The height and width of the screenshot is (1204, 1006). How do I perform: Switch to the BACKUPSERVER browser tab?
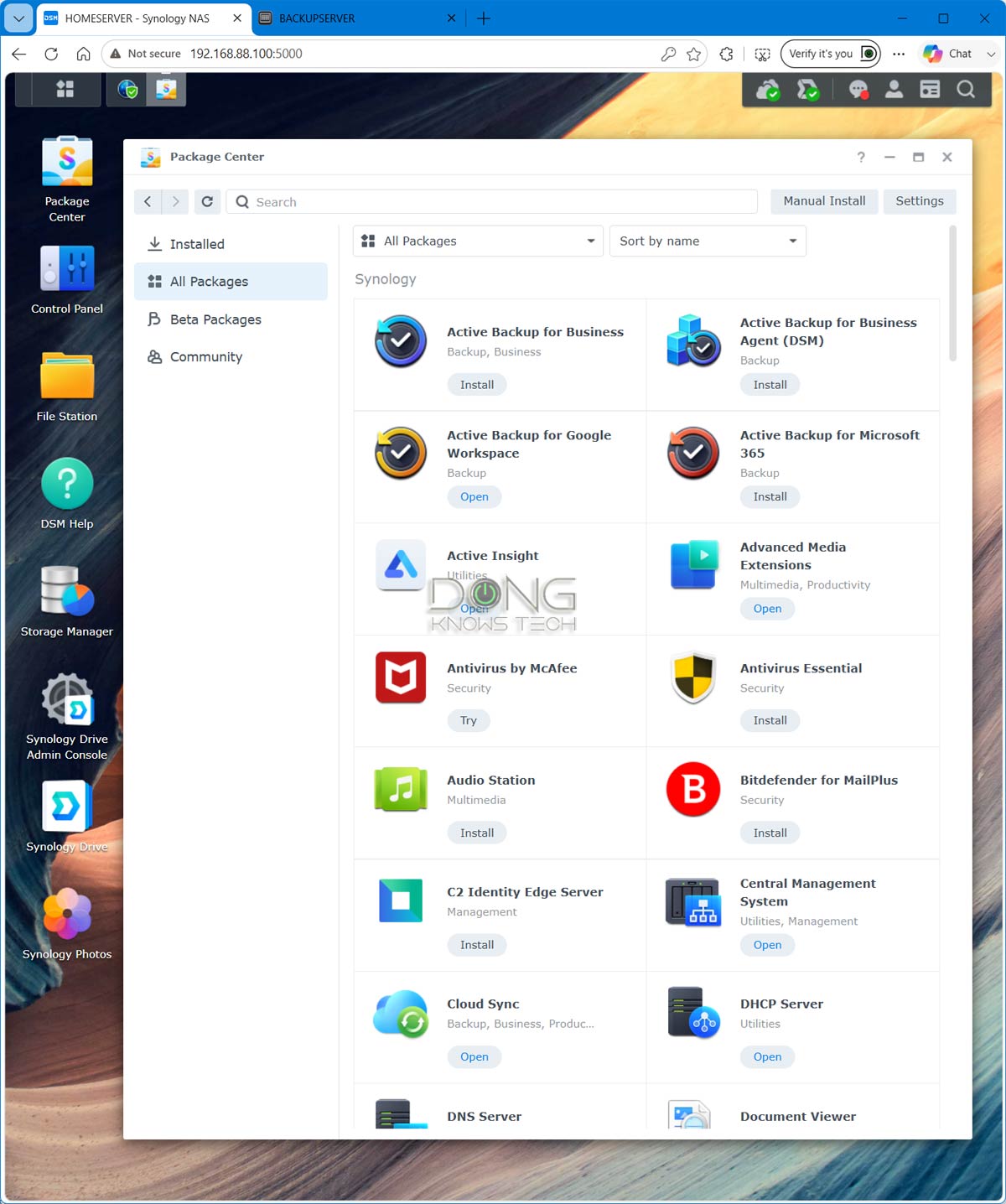click(357, 18)
